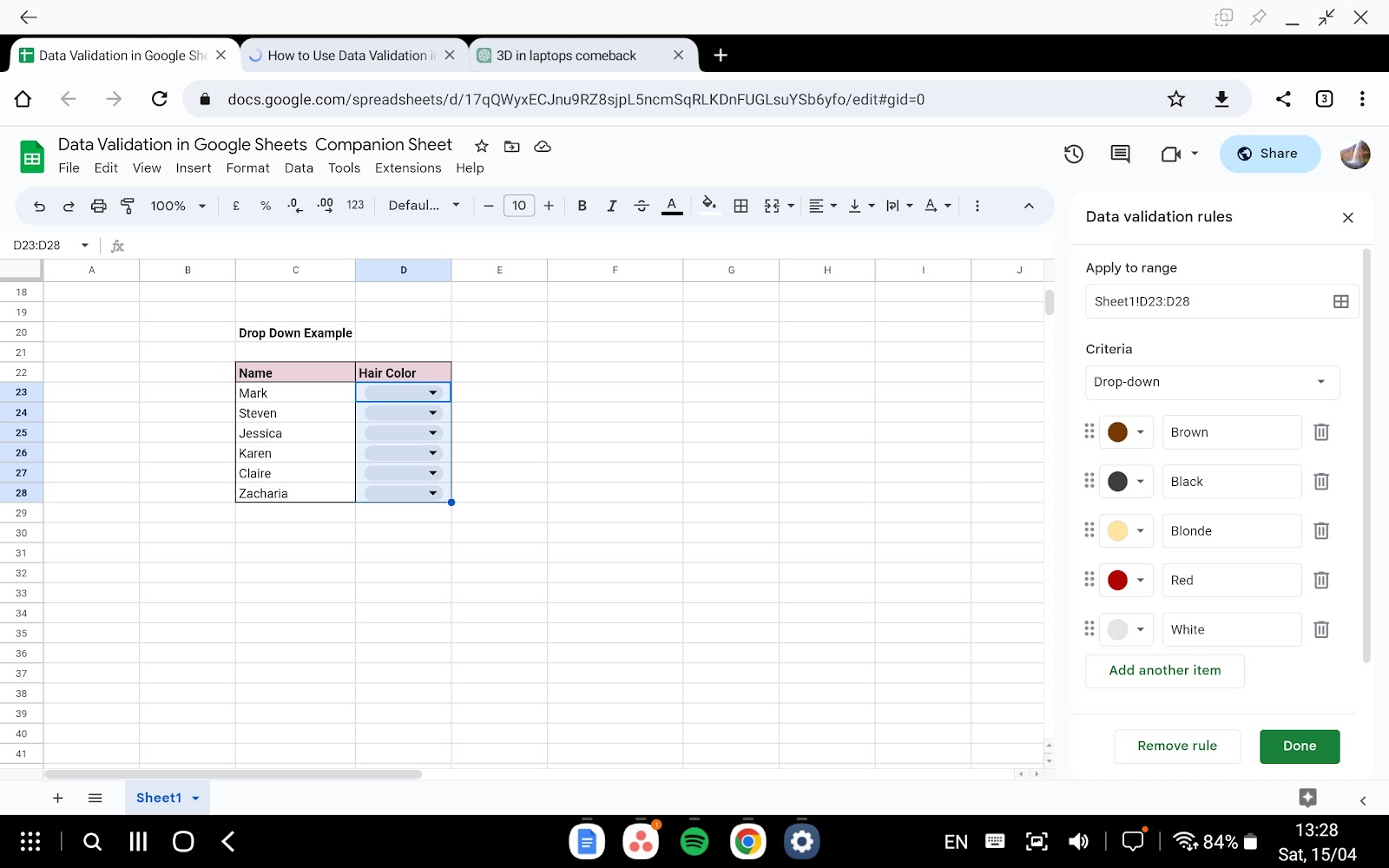Open the font family dropdown

(x=424, y=206)
